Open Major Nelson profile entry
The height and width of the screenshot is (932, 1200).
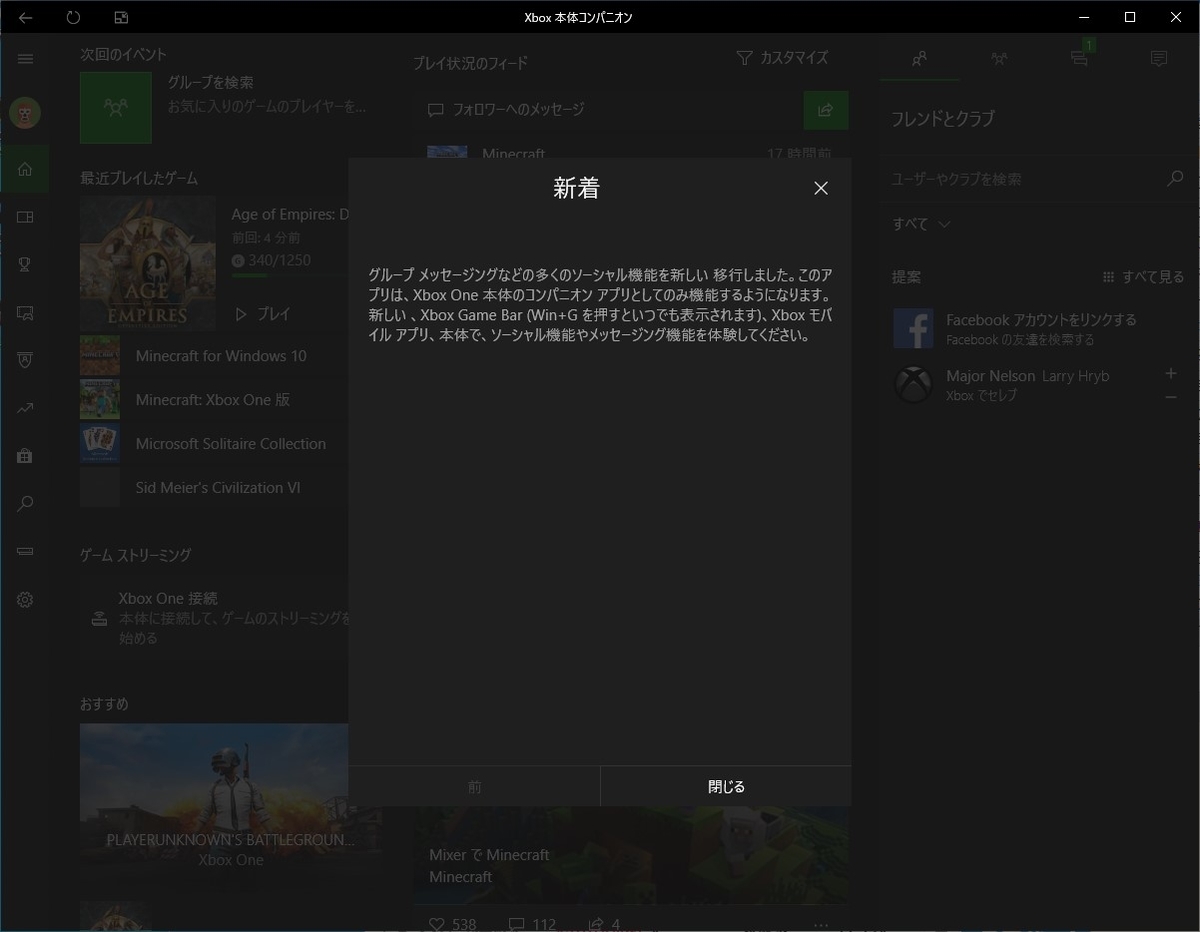[1020, 385]
